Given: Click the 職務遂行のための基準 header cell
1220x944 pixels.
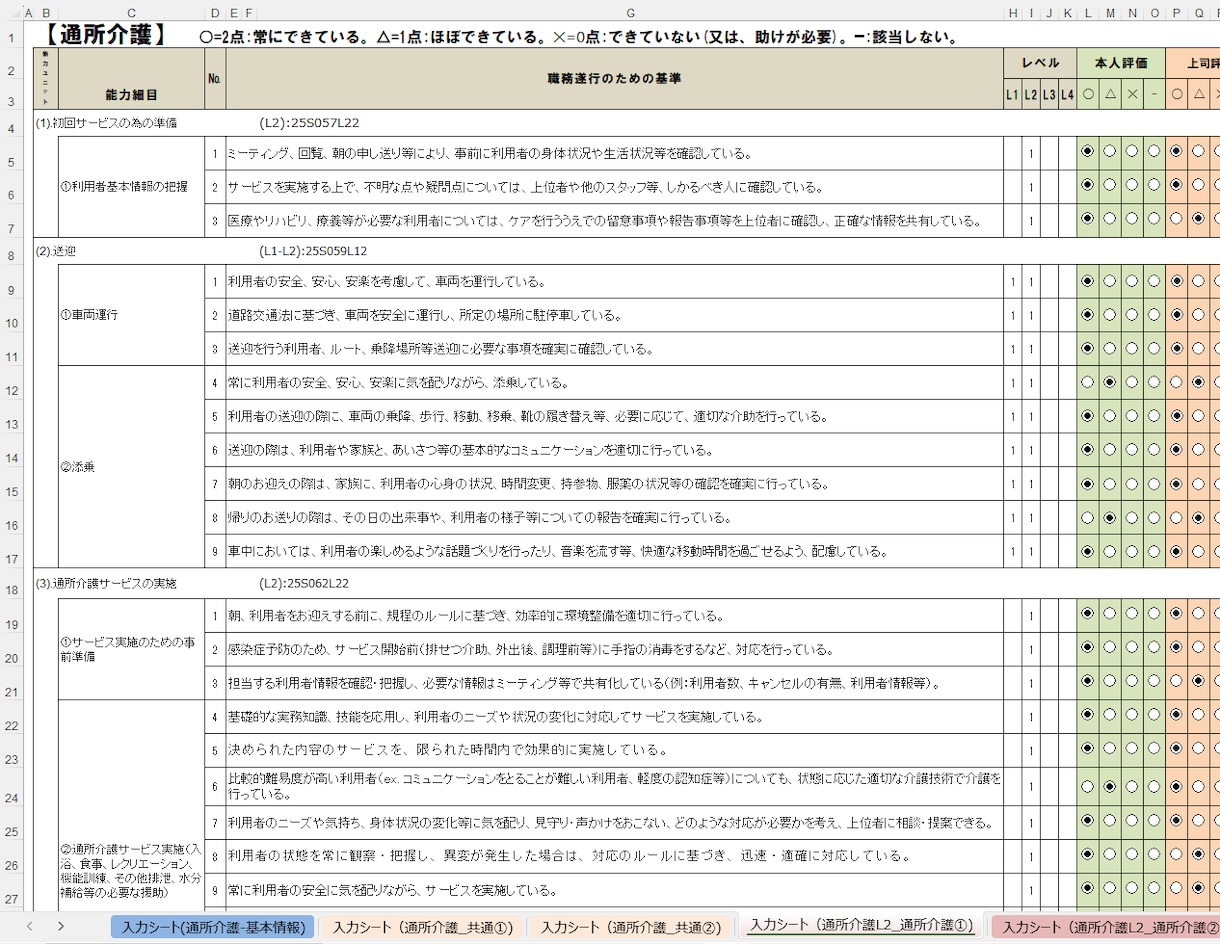Looking at the screenshot, I should [615, 78].
